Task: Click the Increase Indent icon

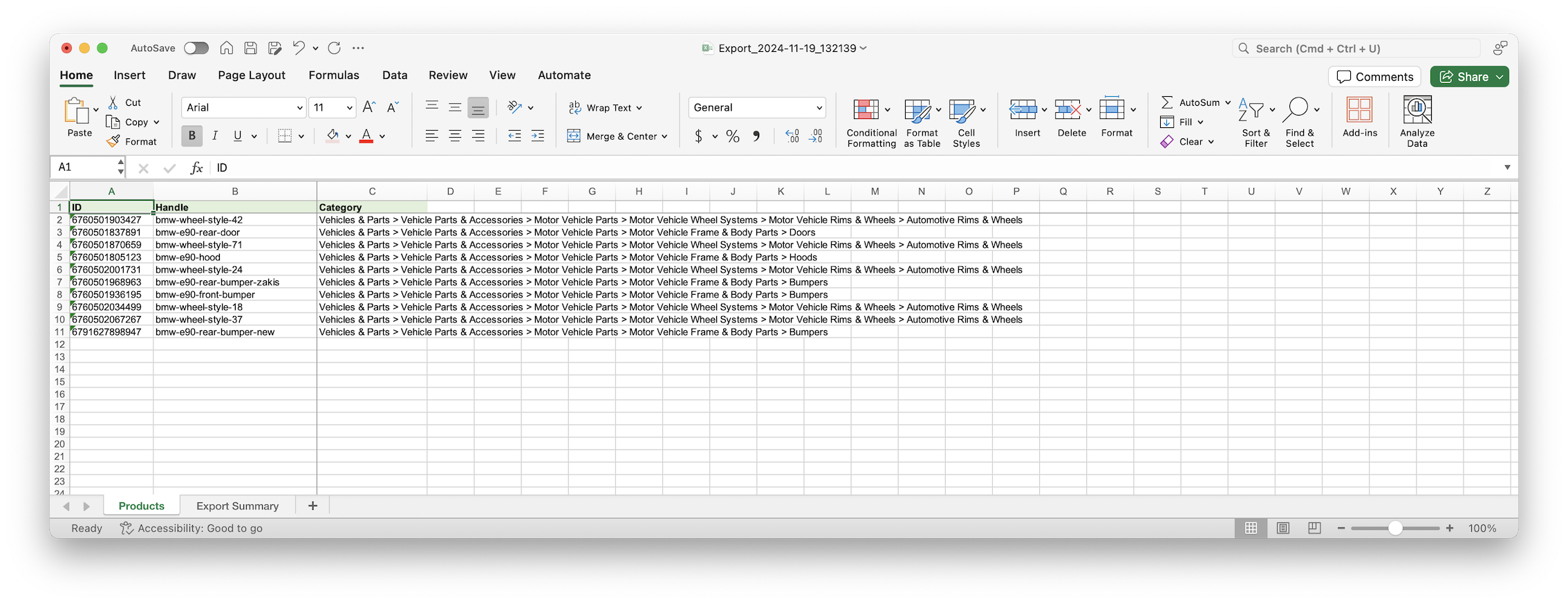Action: (x=537, y=136)
